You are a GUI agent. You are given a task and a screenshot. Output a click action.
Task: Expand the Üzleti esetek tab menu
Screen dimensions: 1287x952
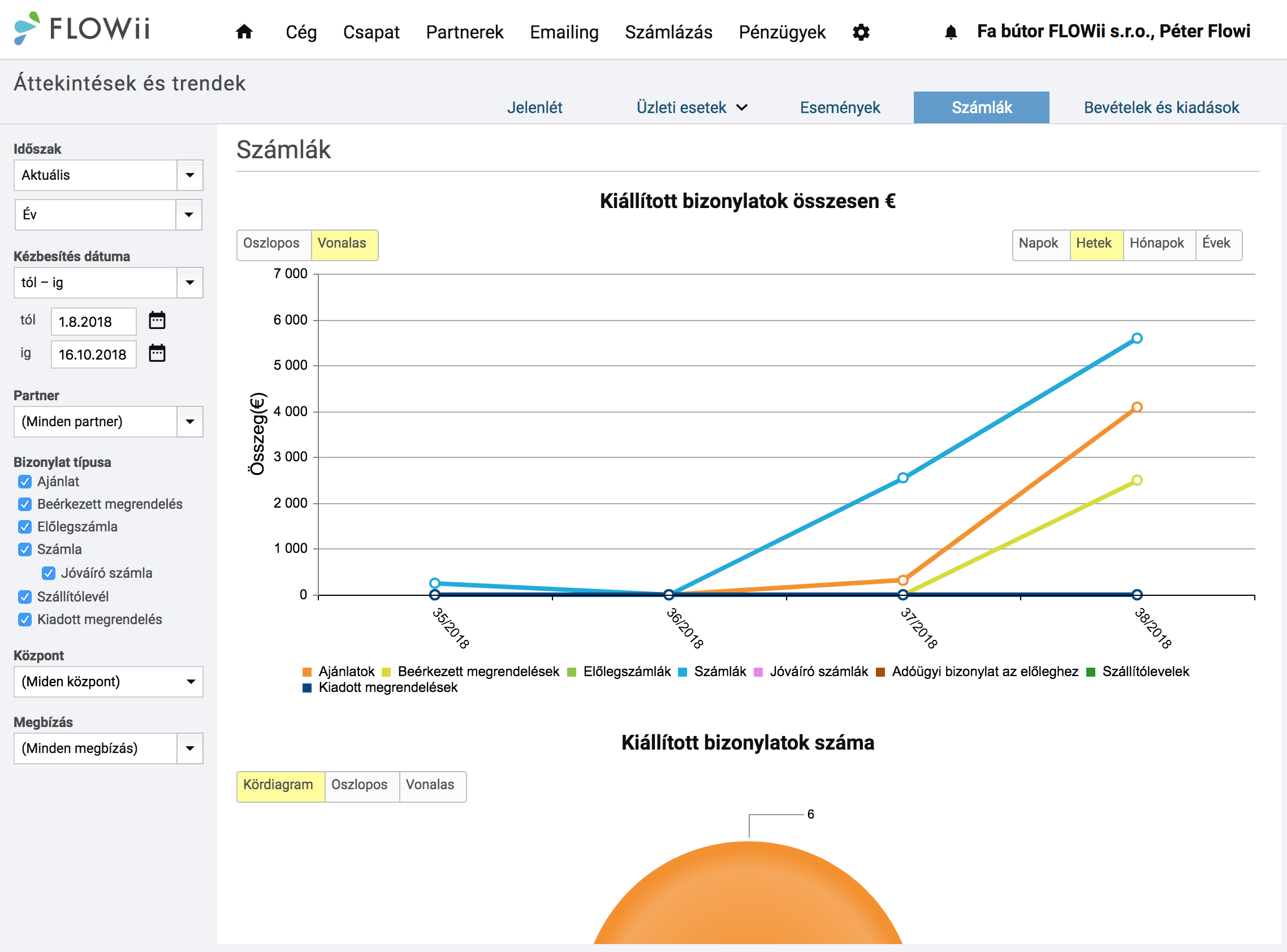pos(692,108)
